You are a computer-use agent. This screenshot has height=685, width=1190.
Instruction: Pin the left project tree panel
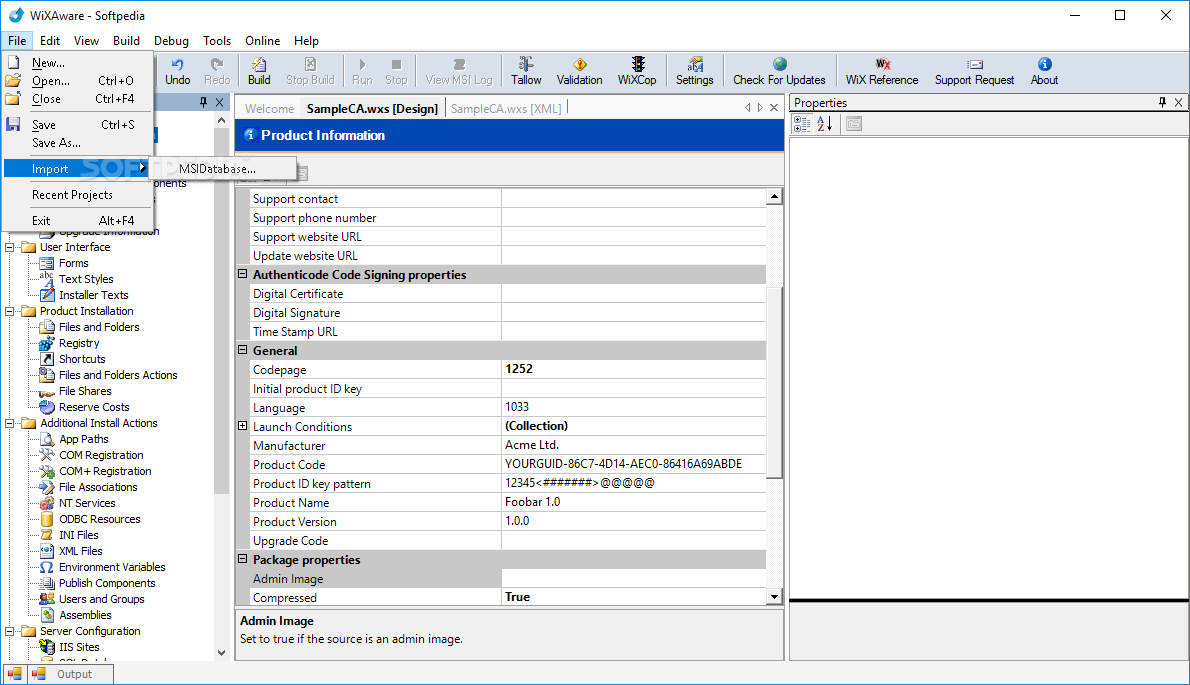[x=203, y=102]
